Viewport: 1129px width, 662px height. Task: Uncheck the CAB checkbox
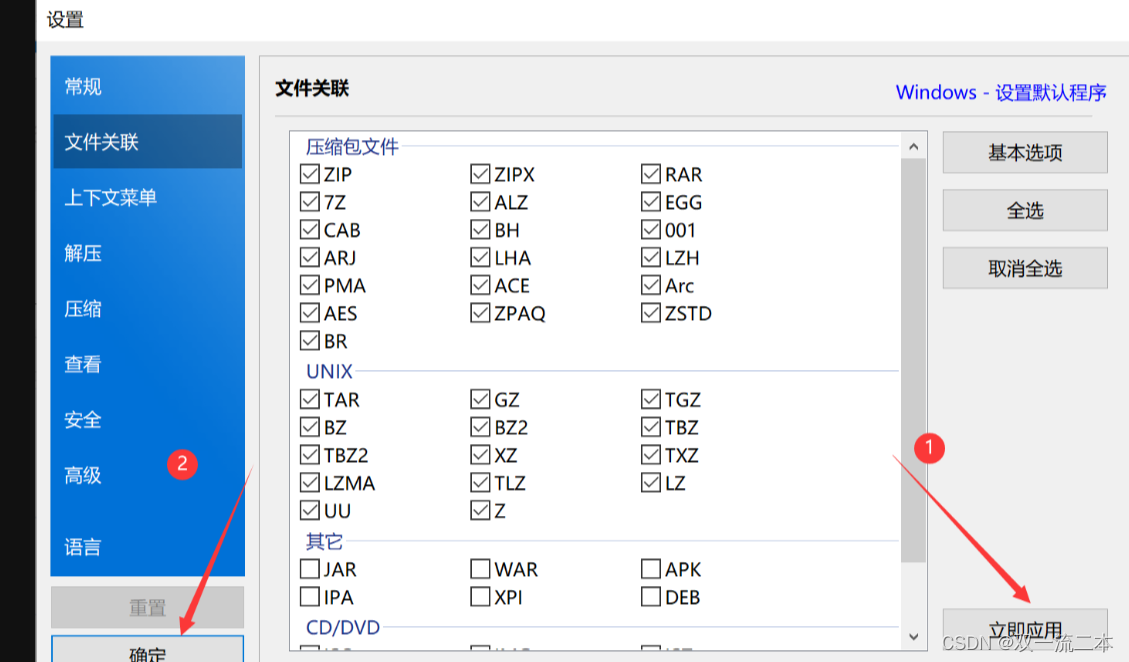[310, 230]
